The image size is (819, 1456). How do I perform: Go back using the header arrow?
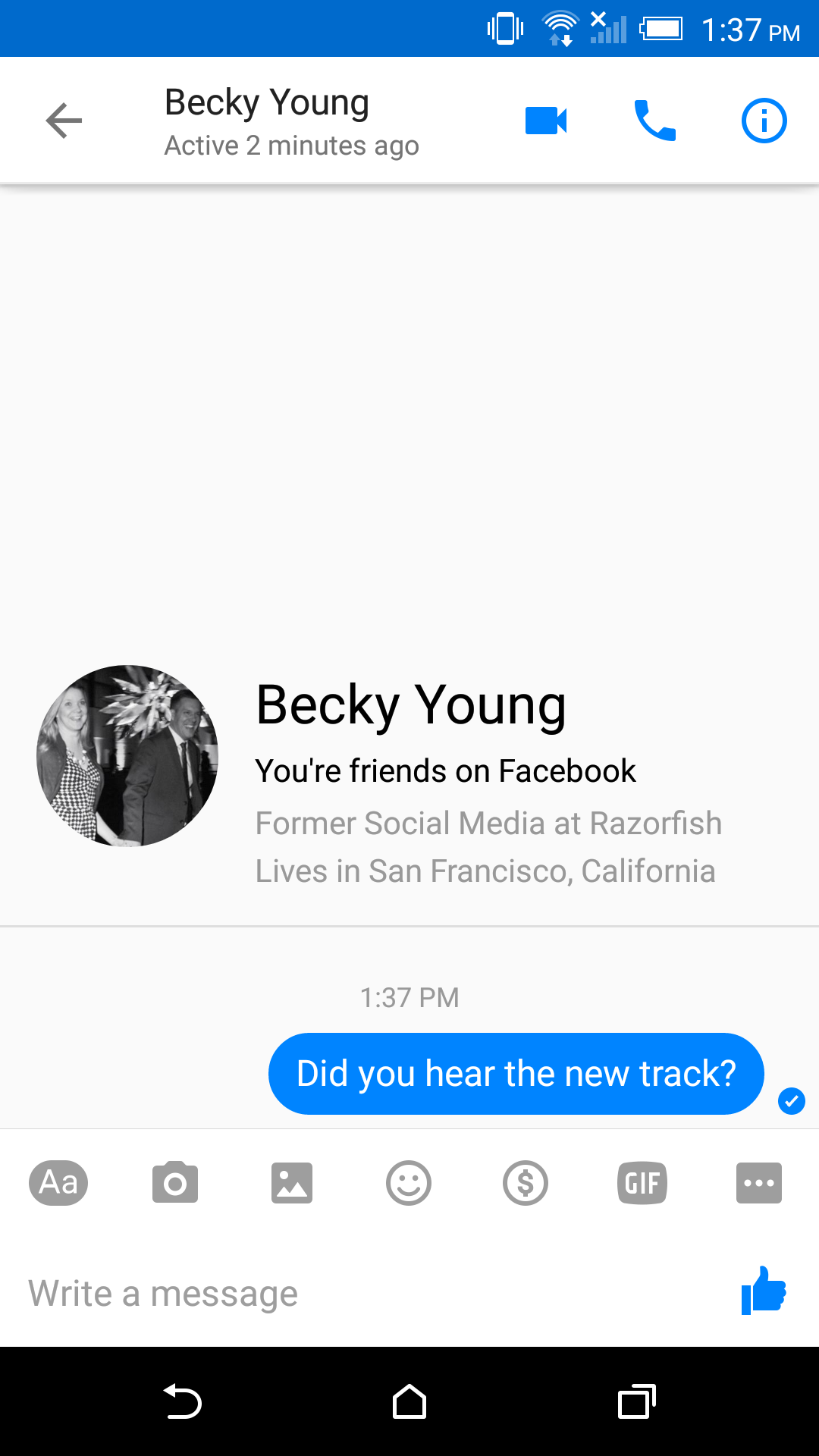click(x=64, y=121)
